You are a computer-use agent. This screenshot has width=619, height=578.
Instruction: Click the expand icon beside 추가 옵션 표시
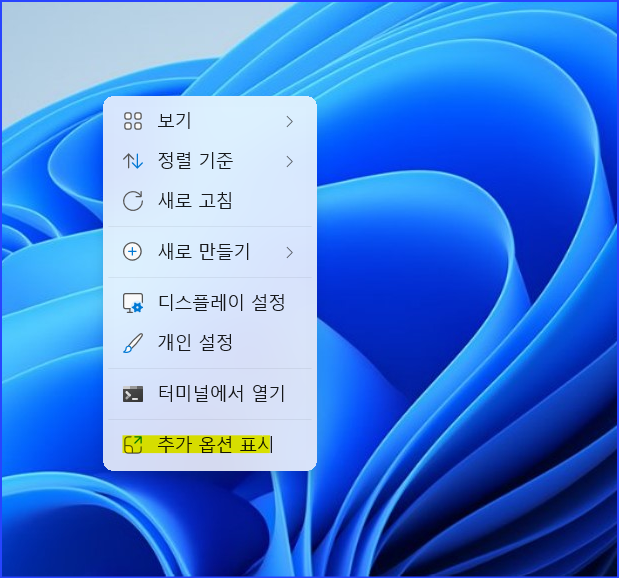pyautogui.click(x=133, y=445)
